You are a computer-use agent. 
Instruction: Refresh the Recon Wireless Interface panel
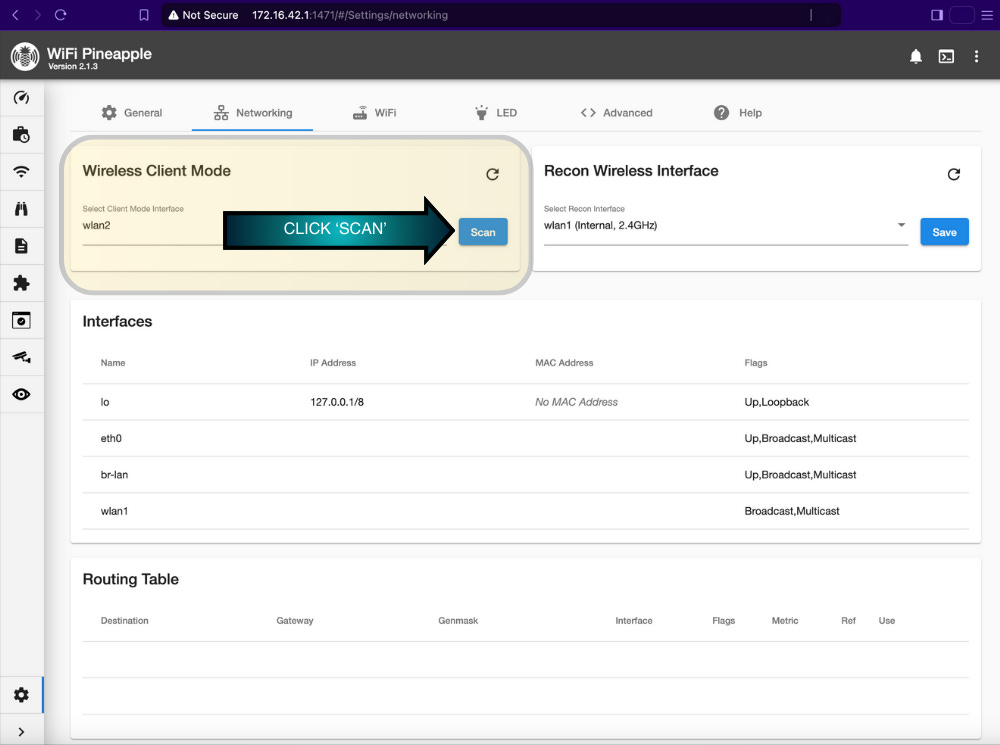pyautogui.click(x=953, y=173)
